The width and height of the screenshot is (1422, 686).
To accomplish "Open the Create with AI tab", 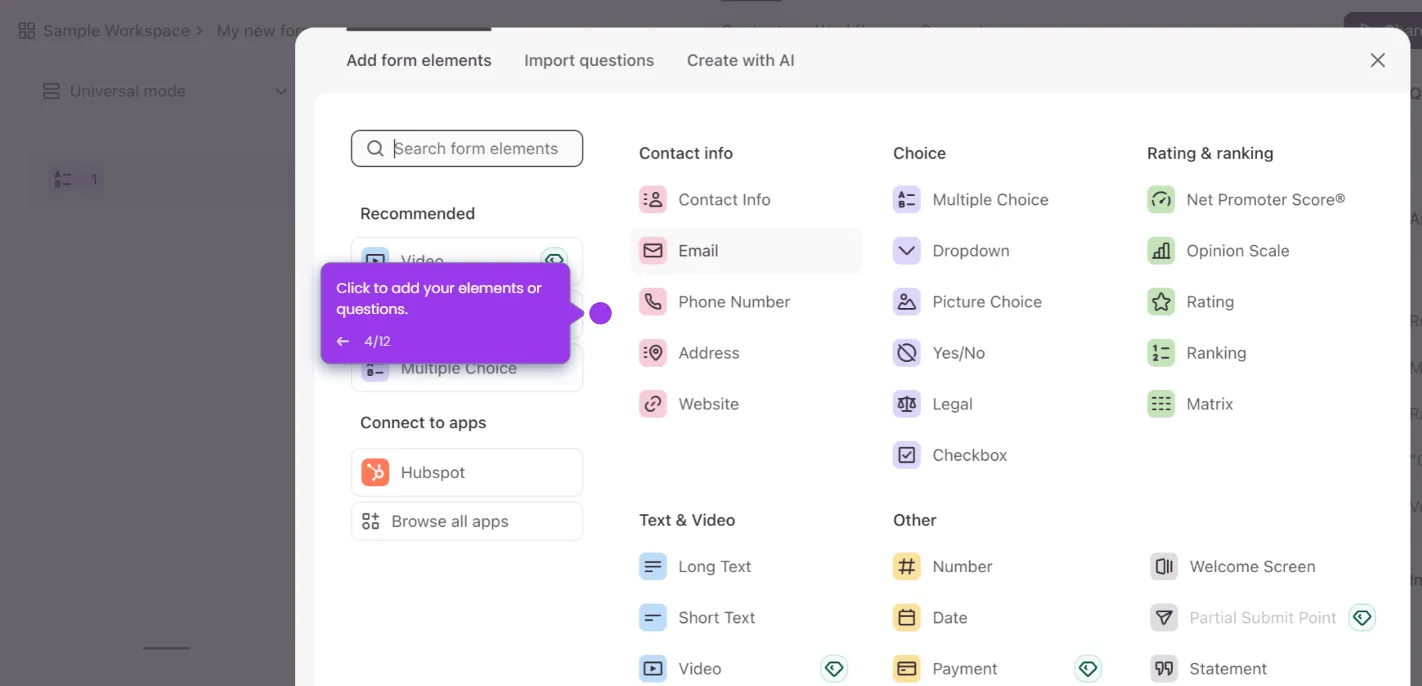I will 741,60.
